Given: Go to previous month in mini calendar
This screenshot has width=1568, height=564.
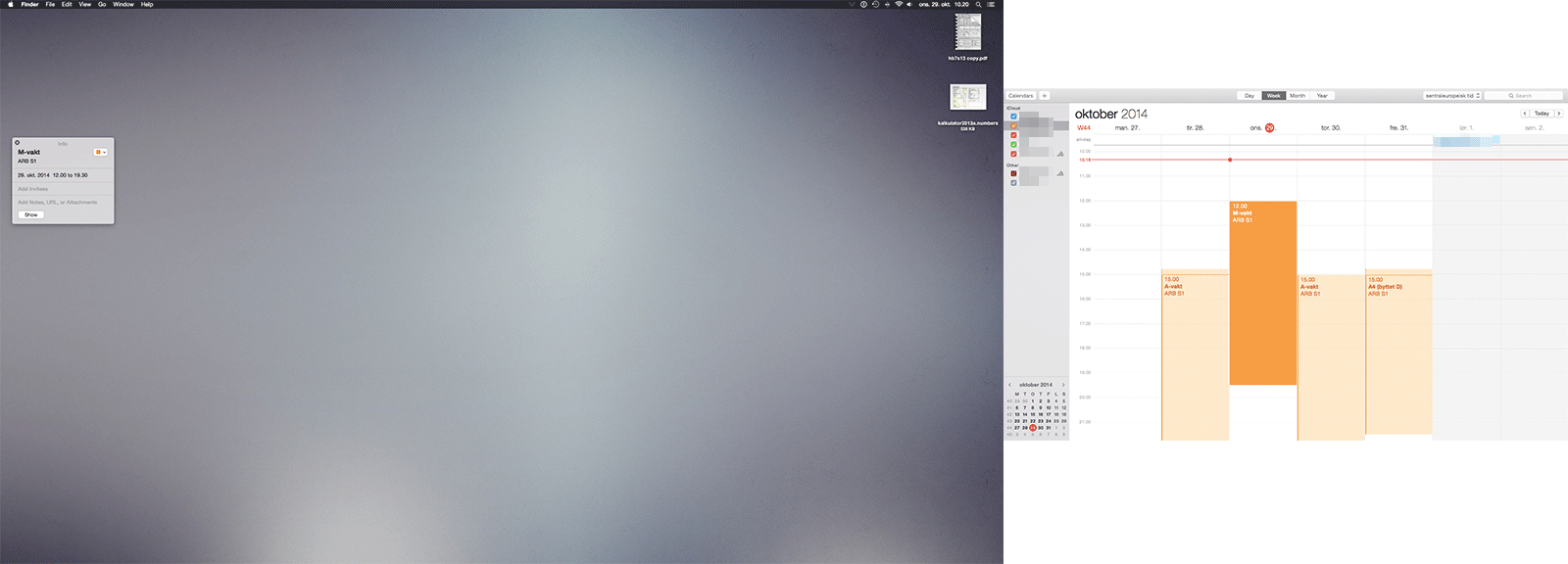Looking at the screenshot, I should pos(1010,385).
